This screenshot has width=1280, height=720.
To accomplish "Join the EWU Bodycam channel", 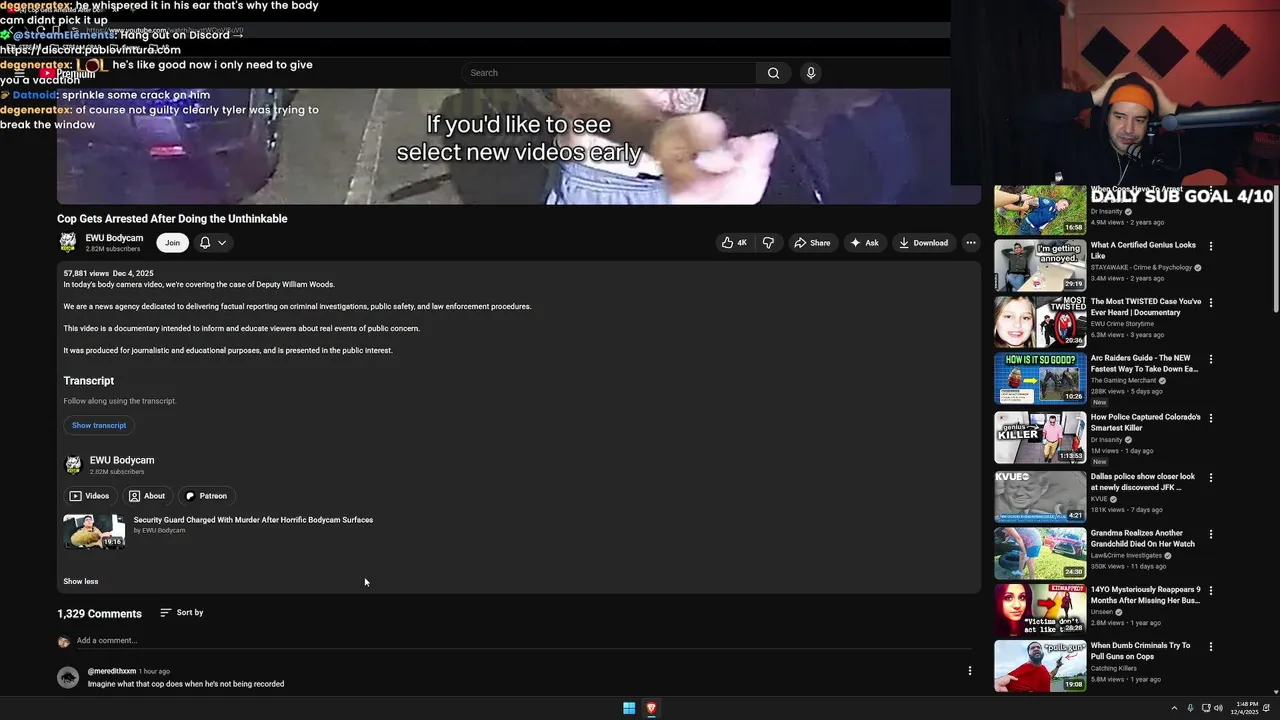I will (172, 243).
